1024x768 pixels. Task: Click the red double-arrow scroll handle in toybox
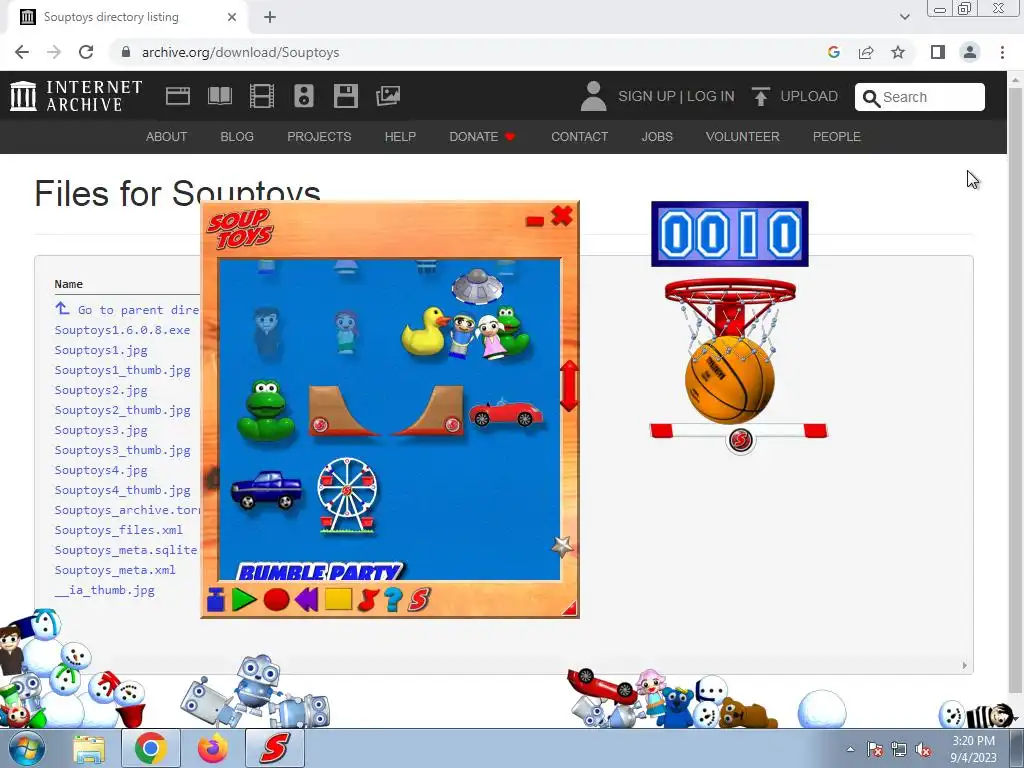[x=569, y=385]
